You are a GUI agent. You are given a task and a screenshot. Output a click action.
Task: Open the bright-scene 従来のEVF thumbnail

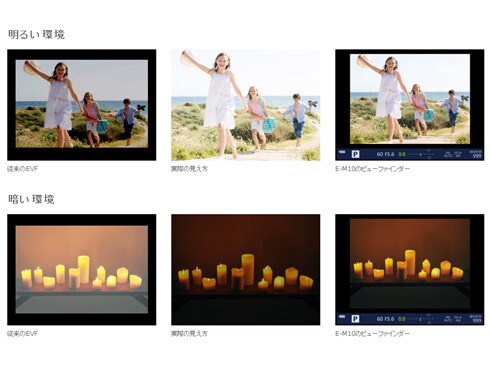82,105
